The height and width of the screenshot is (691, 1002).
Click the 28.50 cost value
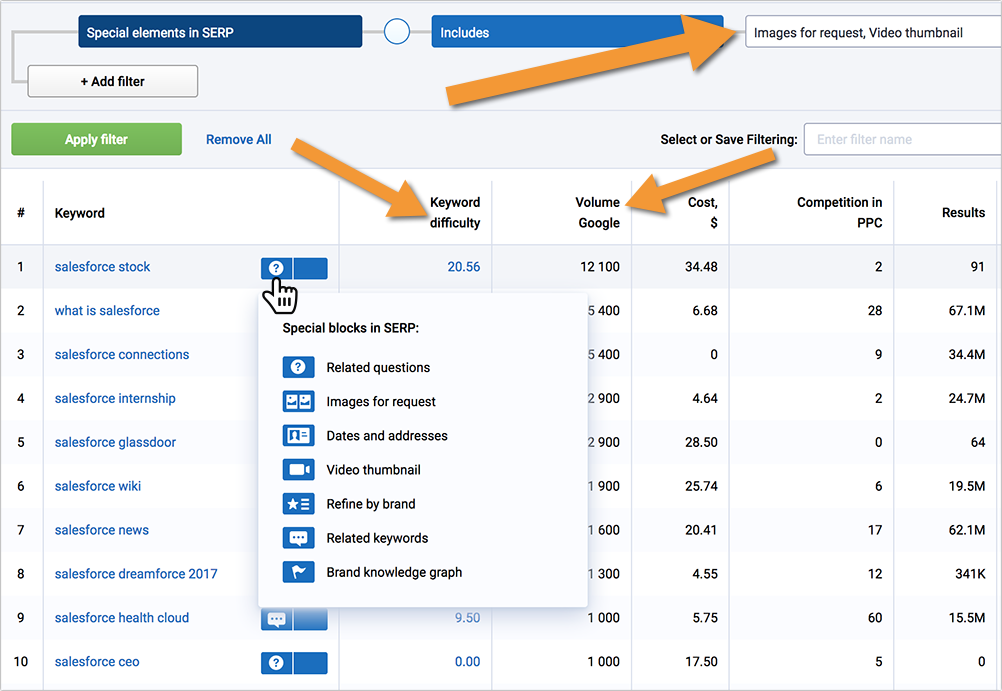[701, 442]
